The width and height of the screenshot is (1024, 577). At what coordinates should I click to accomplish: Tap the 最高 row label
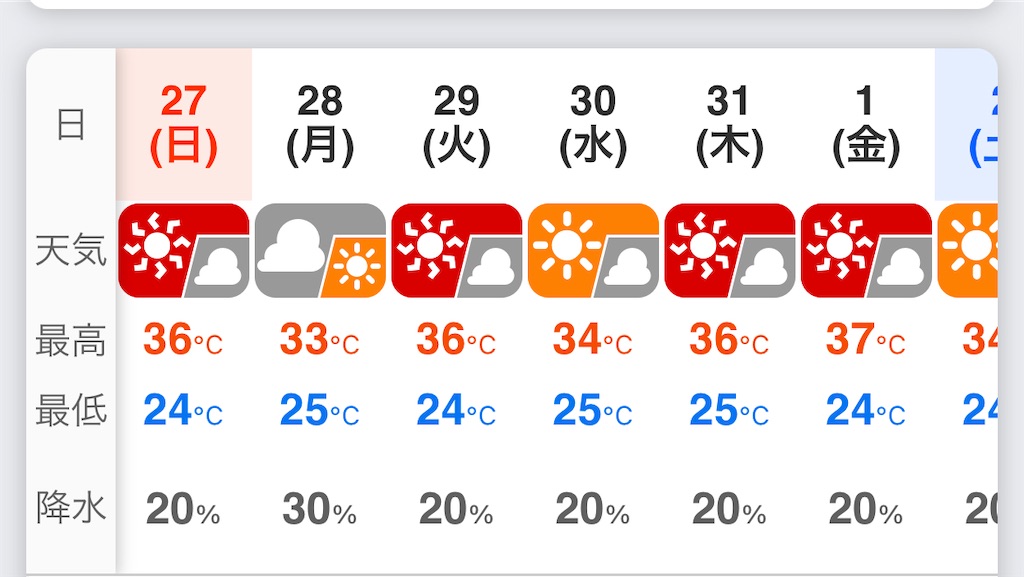point(71,340)
